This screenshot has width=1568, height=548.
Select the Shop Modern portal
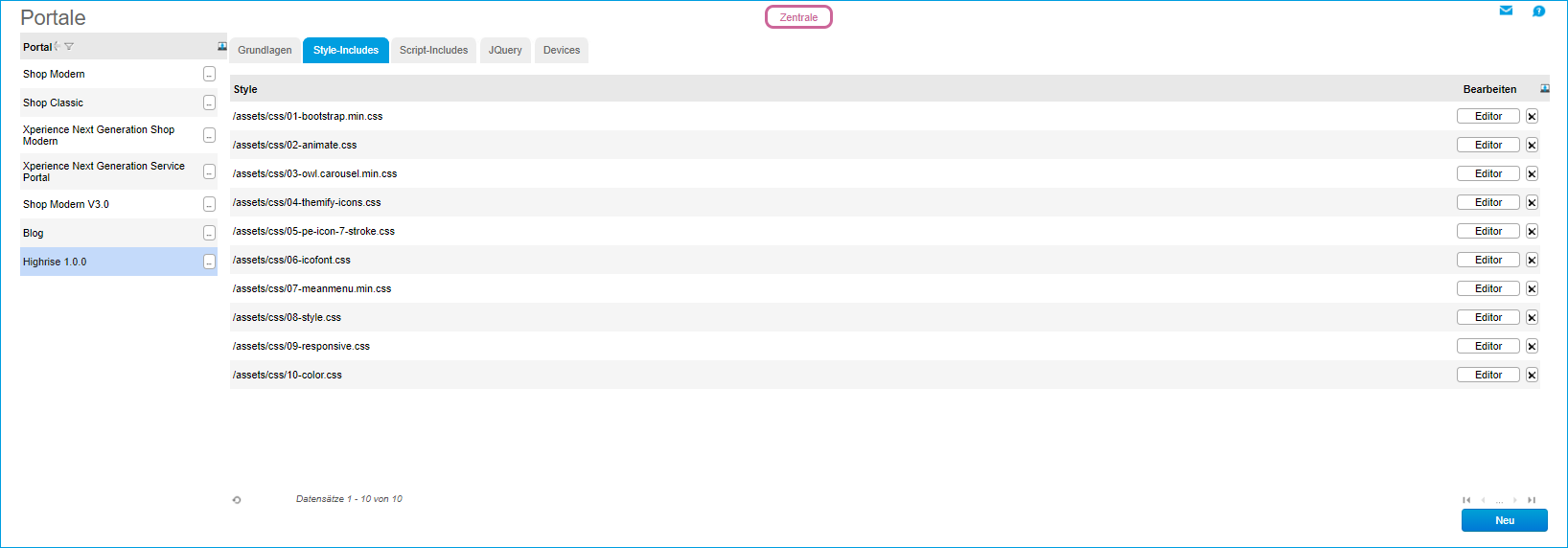point(119,74)
